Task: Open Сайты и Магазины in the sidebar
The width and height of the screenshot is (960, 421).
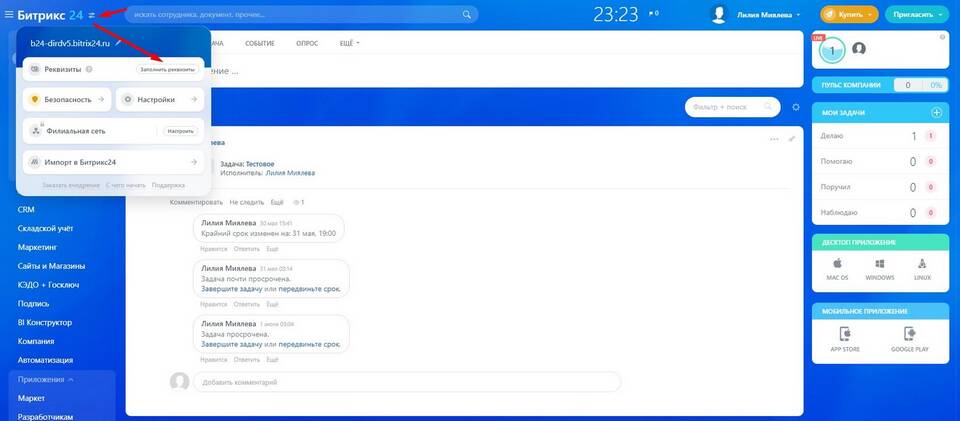Action: tap(51, 266)
